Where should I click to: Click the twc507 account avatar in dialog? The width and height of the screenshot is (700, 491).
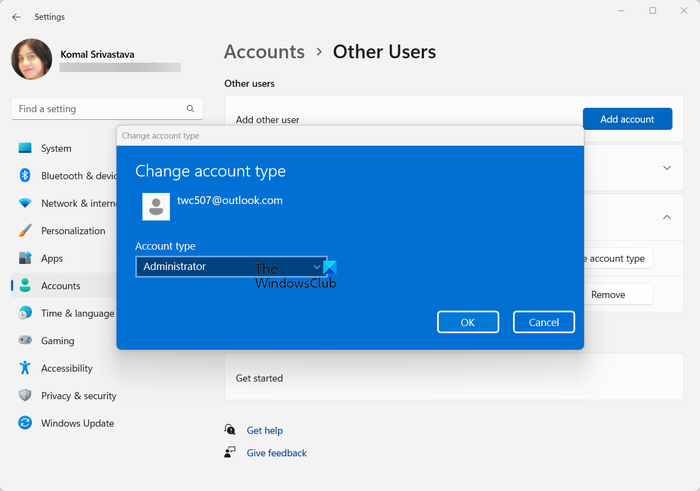[x=156, y=207]
